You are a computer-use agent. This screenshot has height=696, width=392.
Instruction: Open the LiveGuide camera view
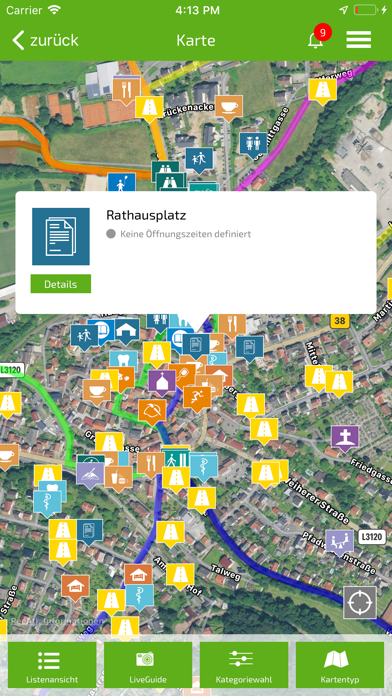pyautogui.click(x=148, y=664)
